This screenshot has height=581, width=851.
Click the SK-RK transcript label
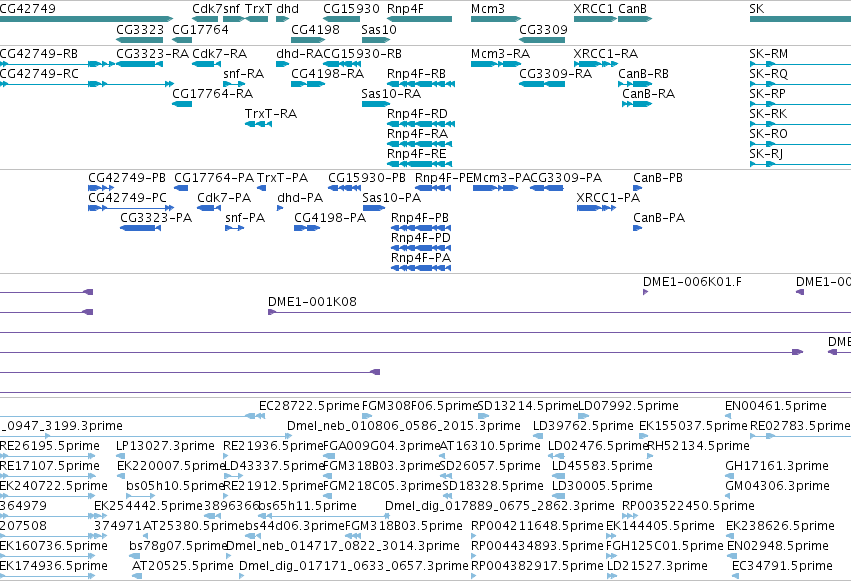tap(768, 114)
